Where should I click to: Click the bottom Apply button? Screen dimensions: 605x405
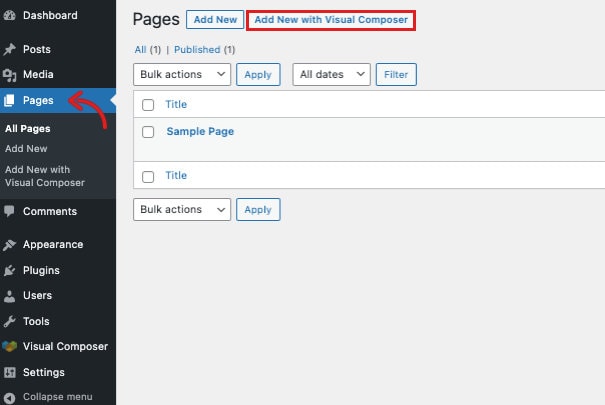point(258,209)
